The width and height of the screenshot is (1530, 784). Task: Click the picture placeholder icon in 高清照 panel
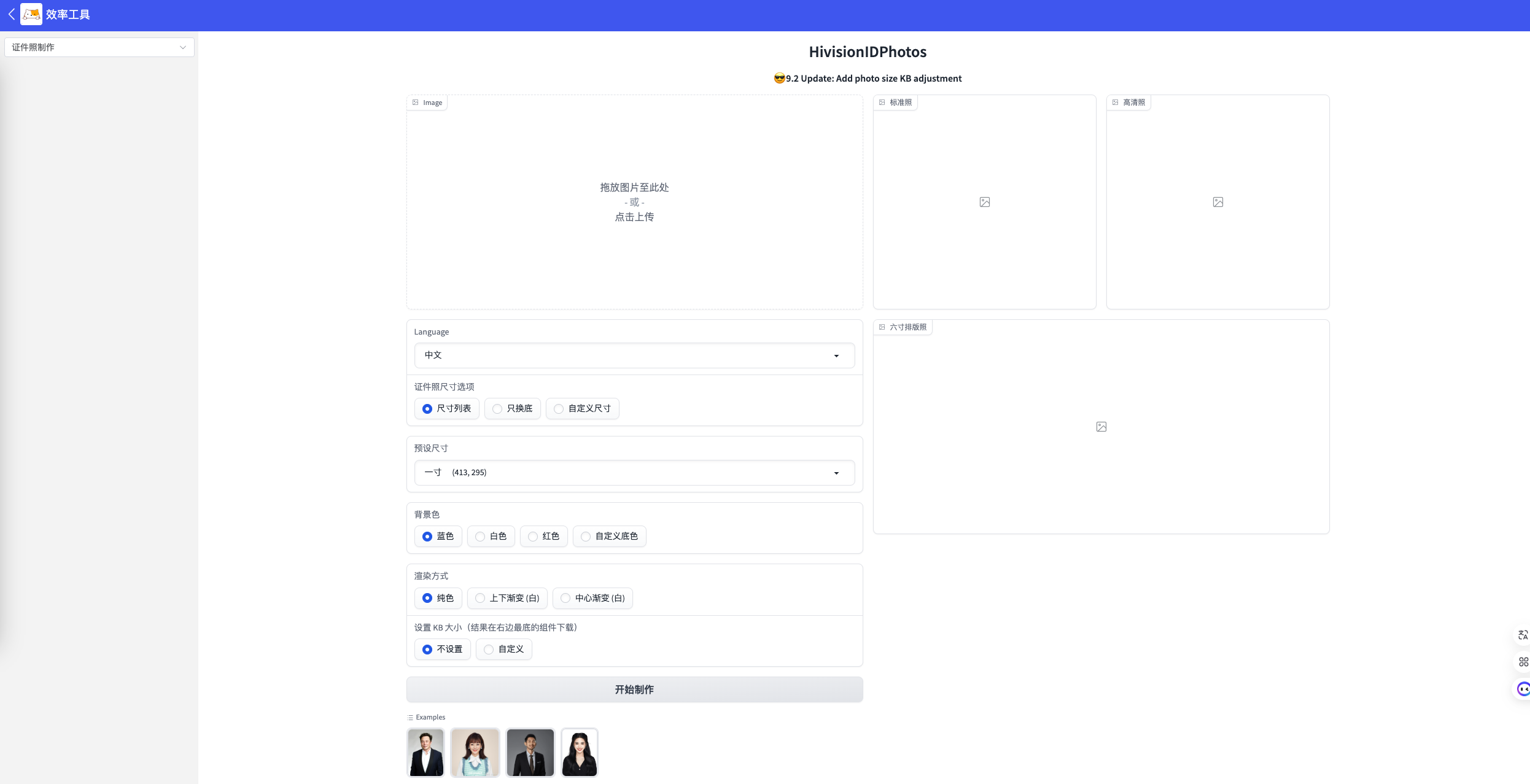click(1217, 201)
